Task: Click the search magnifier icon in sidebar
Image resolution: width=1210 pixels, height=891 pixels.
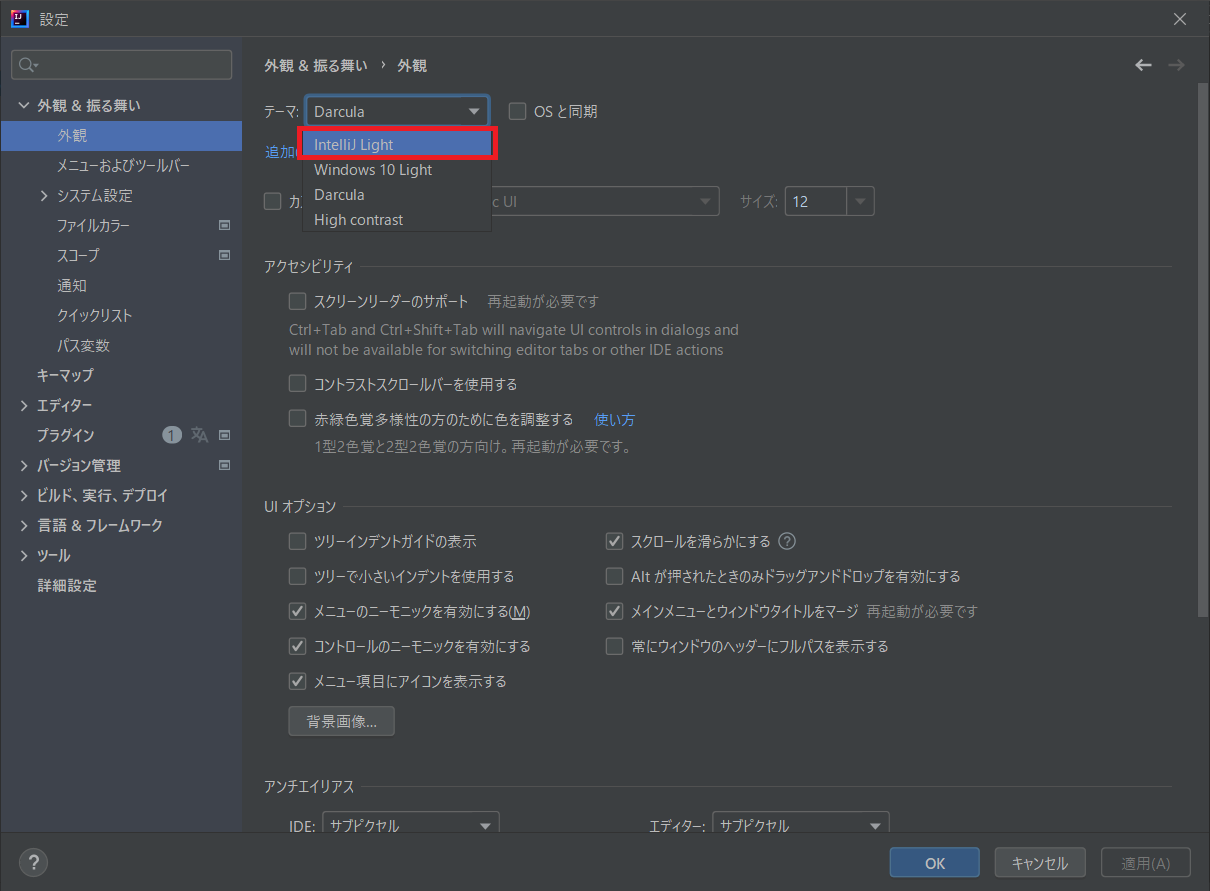Action: point(28,65)
